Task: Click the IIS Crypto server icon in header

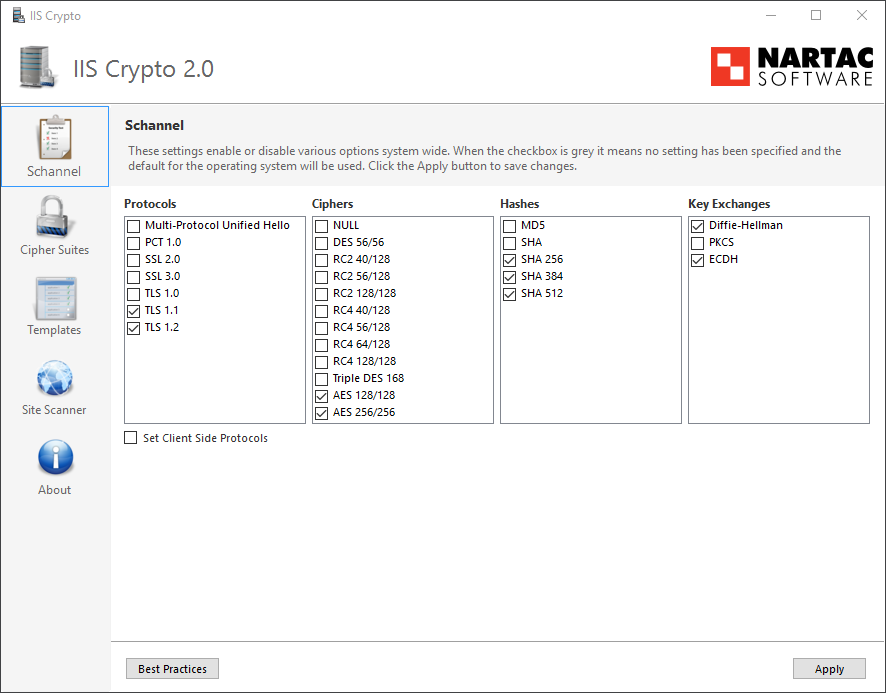Action: (x=38, y=68)
